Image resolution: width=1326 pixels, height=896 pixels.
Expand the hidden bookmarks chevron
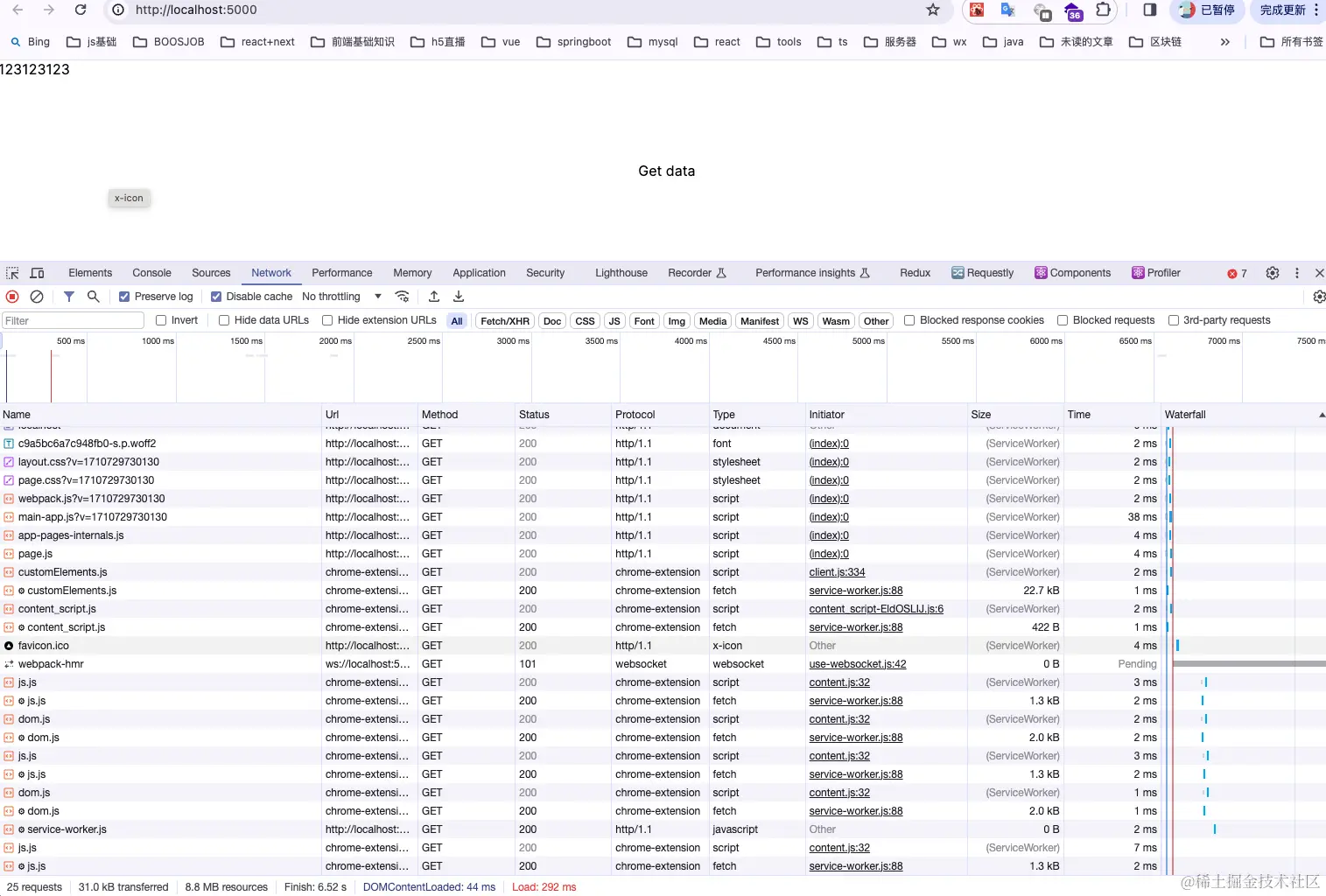coord(1224,42)
